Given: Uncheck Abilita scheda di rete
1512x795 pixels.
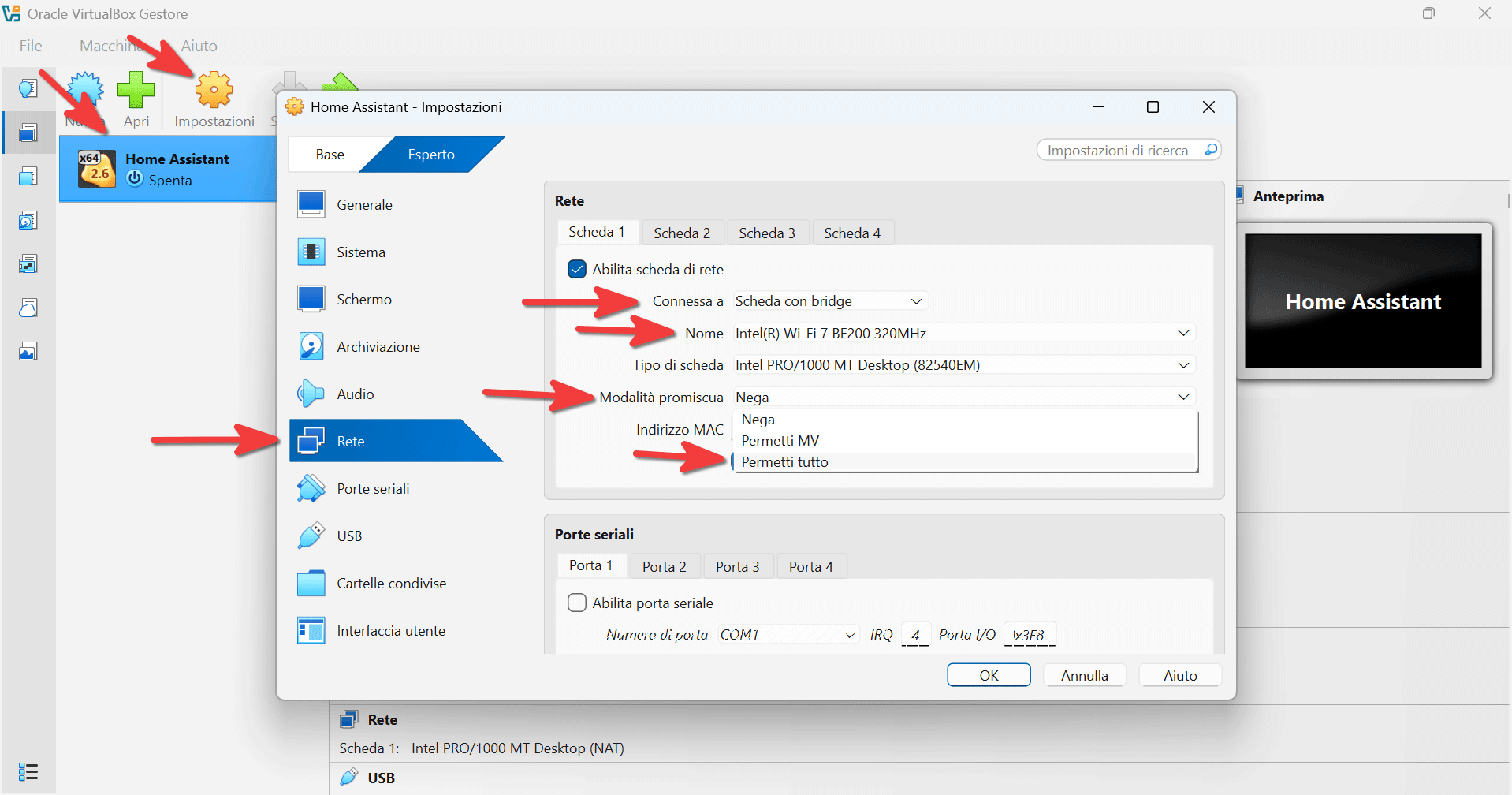Looking at the screenshot, I should pos(577,269).
